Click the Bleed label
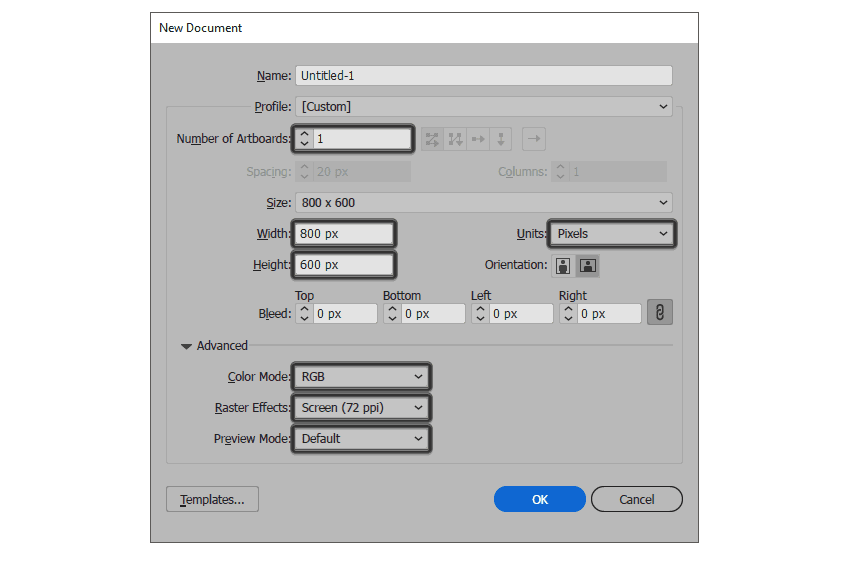This screenshot has width=850, height=578. pos(275,313)
